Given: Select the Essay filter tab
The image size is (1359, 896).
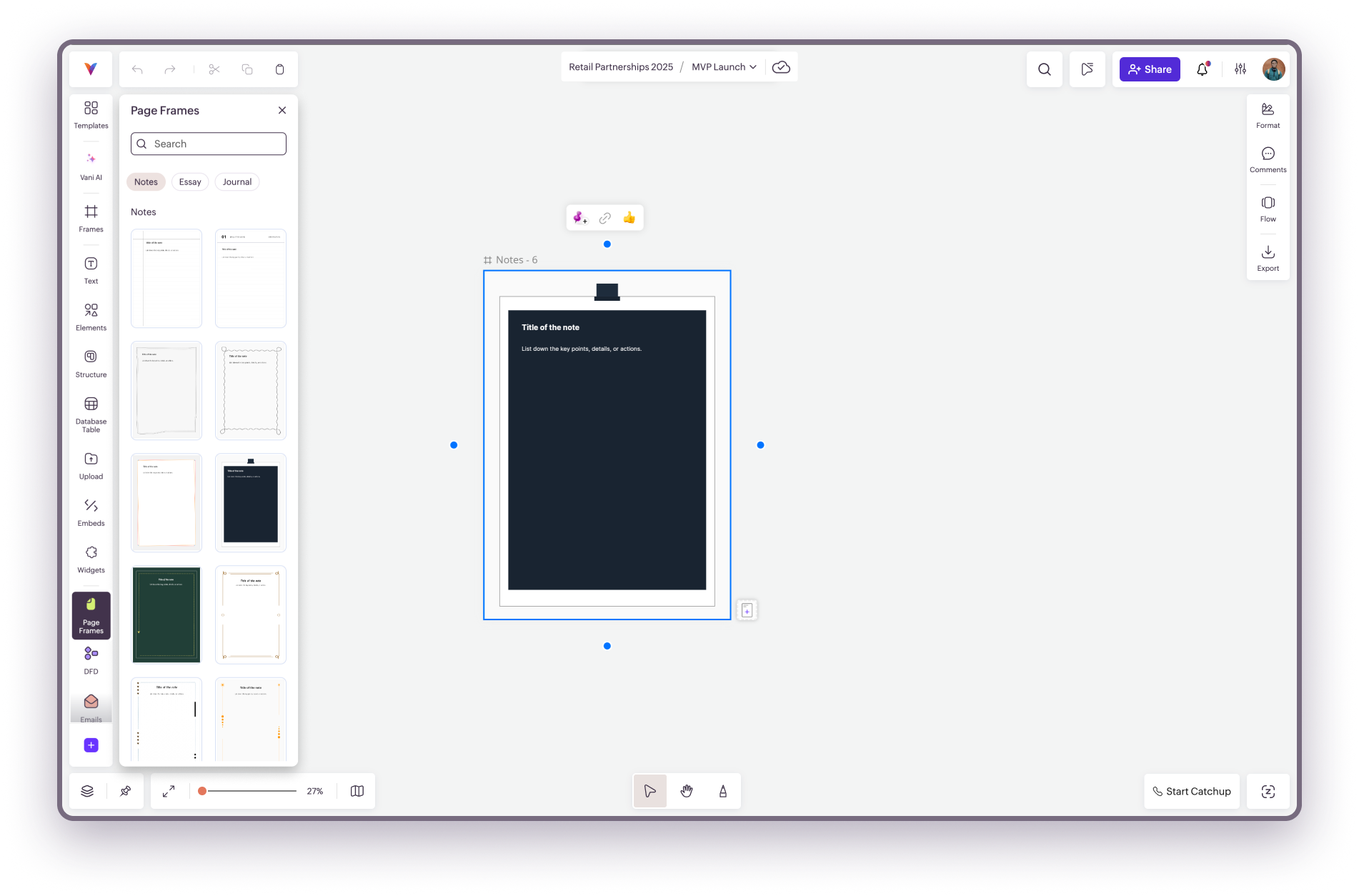Looking at the screenshot, I should (x=190, y=182).
